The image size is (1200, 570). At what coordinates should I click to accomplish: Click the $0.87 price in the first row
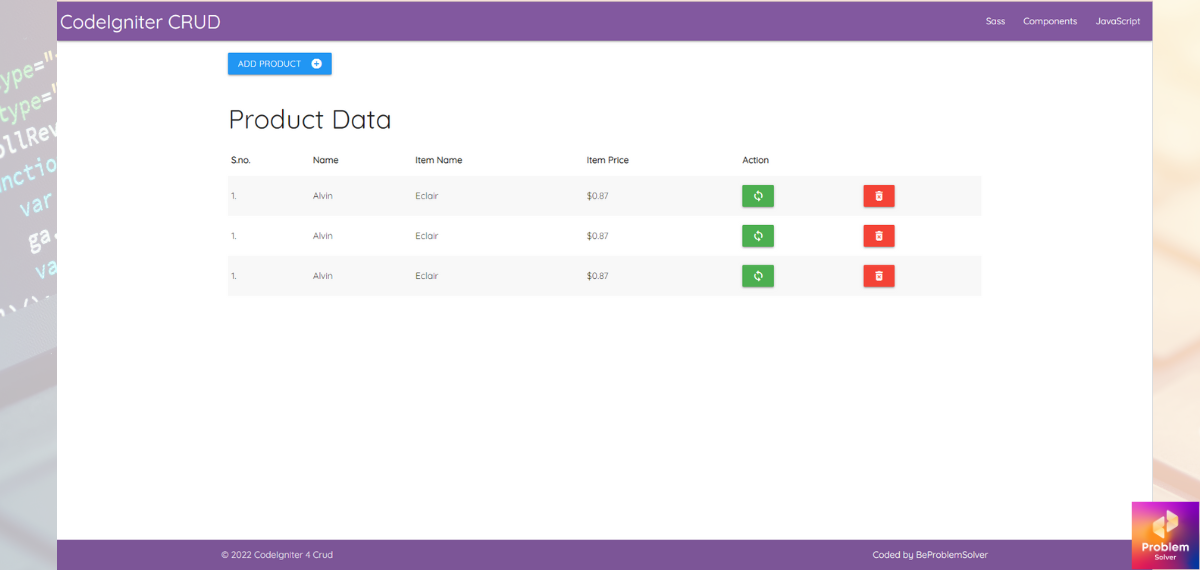tap(598, 196)
